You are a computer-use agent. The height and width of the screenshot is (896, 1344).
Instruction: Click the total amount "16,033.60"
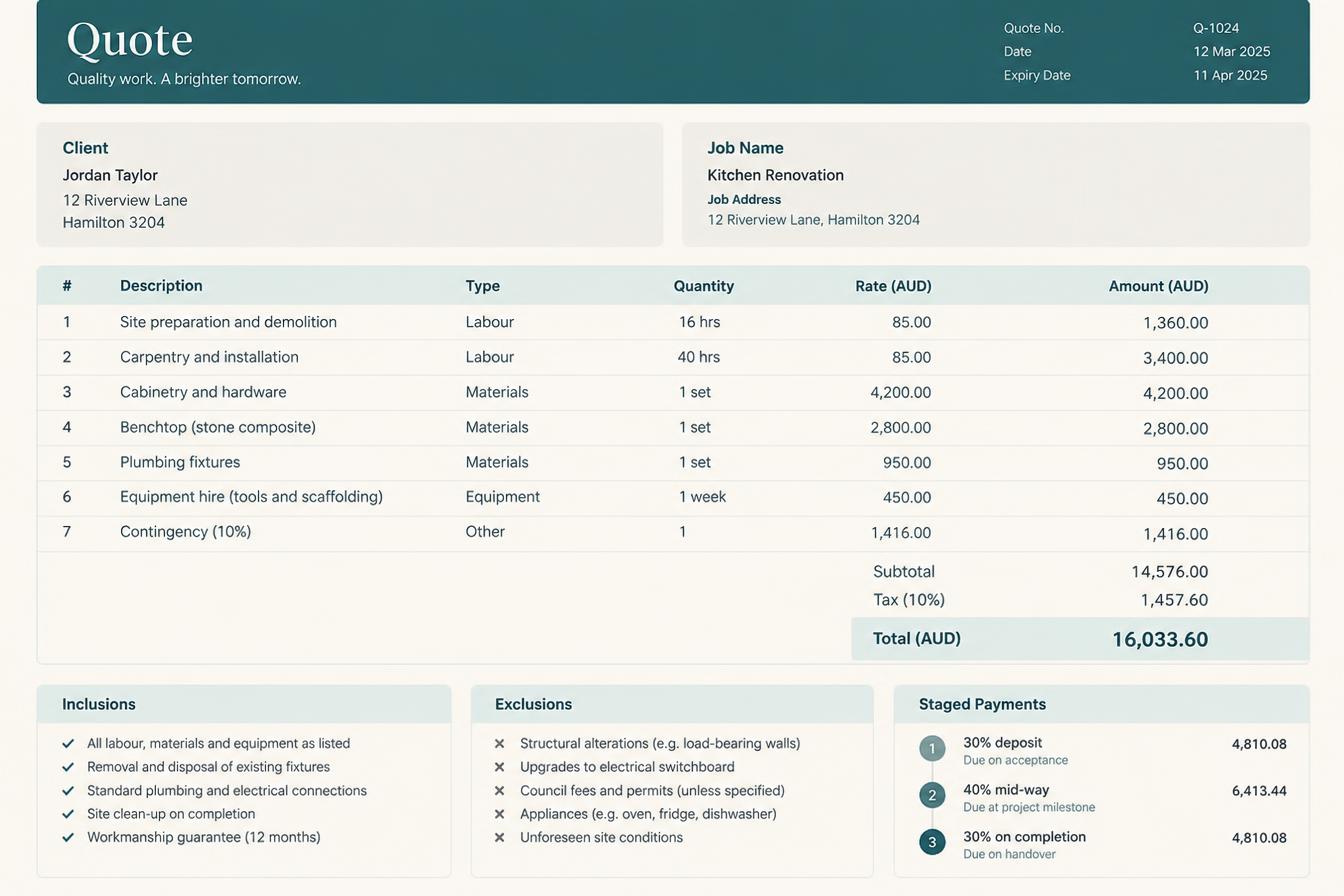1160,640
